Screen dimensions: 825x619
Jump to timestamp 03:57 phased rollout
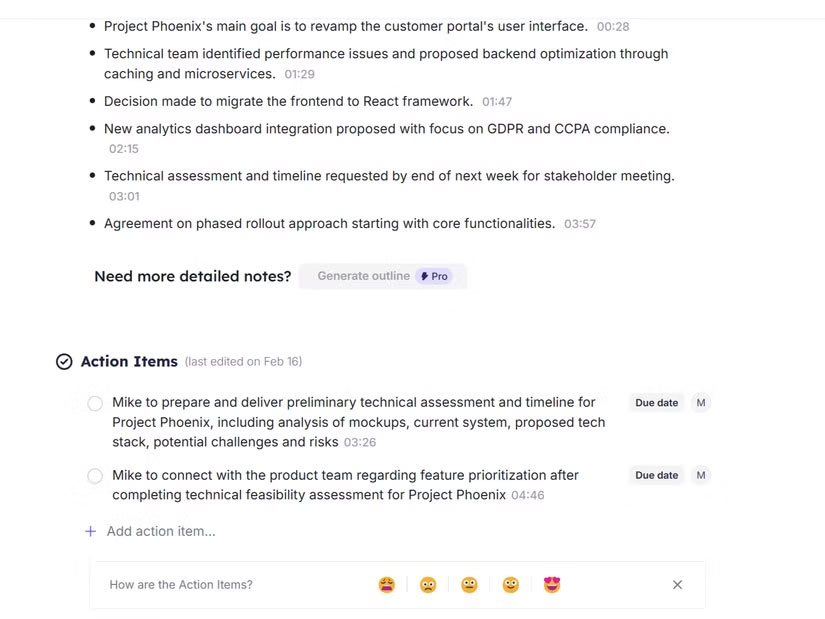tap(580, 224)
